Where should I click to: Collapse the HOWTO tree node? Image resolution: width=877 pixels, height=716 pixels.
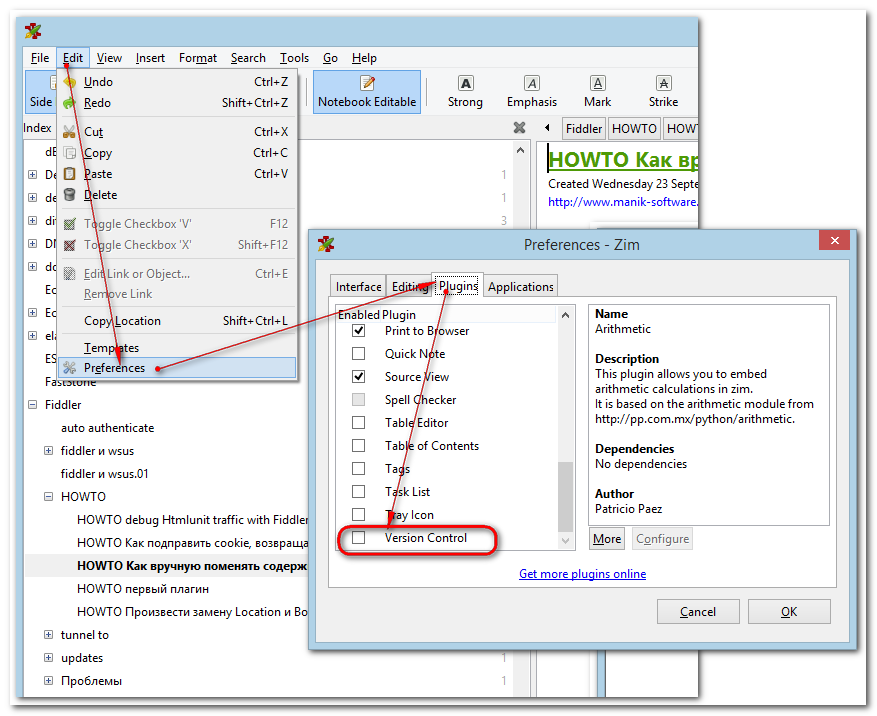49,497
